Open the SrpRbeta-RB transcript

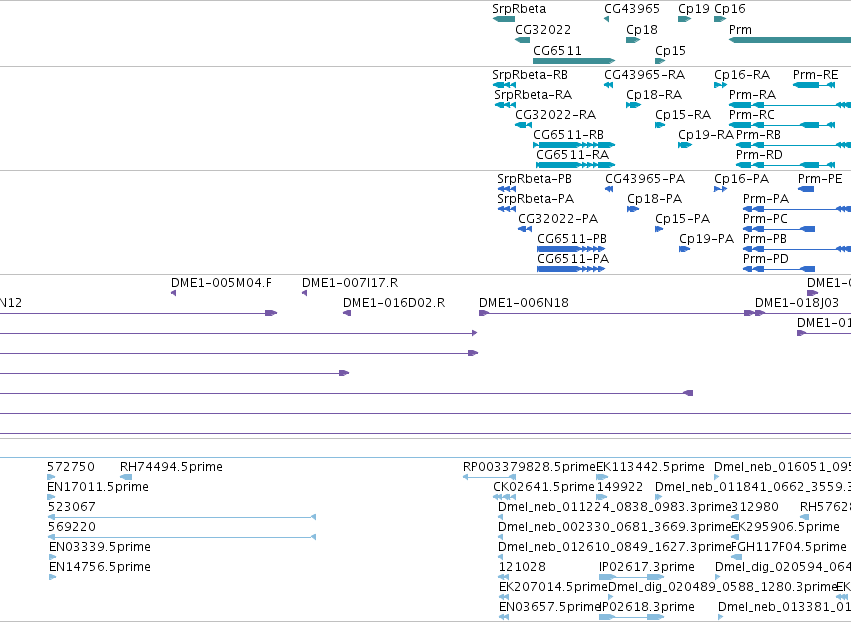(x=504, y=85)
